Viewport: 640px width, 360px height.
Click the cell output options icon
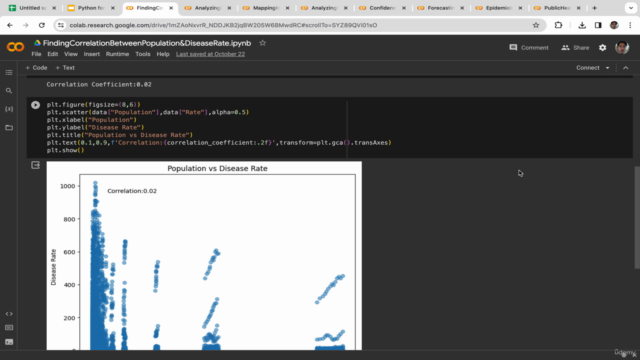click(x=36, y=165)
